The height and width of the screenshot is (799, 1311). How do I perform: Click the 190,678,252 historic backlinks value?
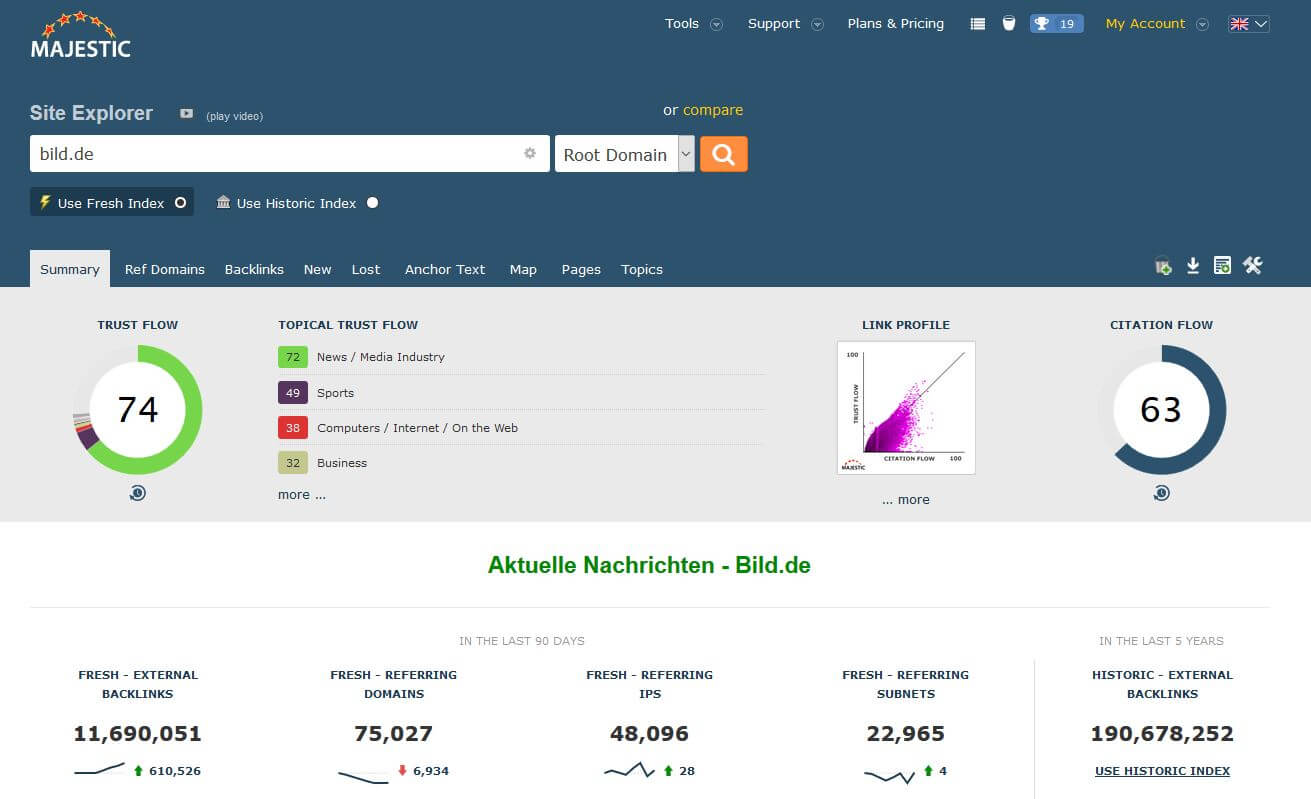pos(1162,733)
